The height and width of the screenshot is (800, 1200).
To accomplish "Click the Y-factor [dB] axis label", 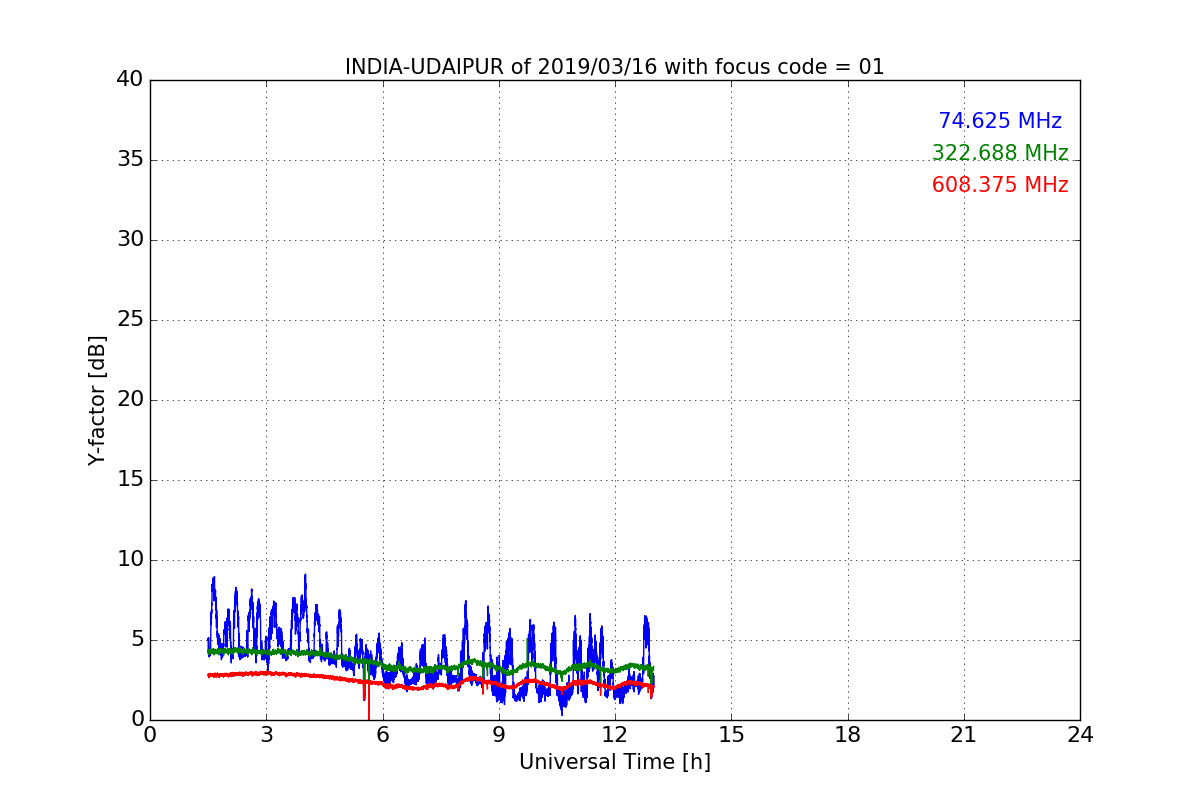I will tap(97, 400).
